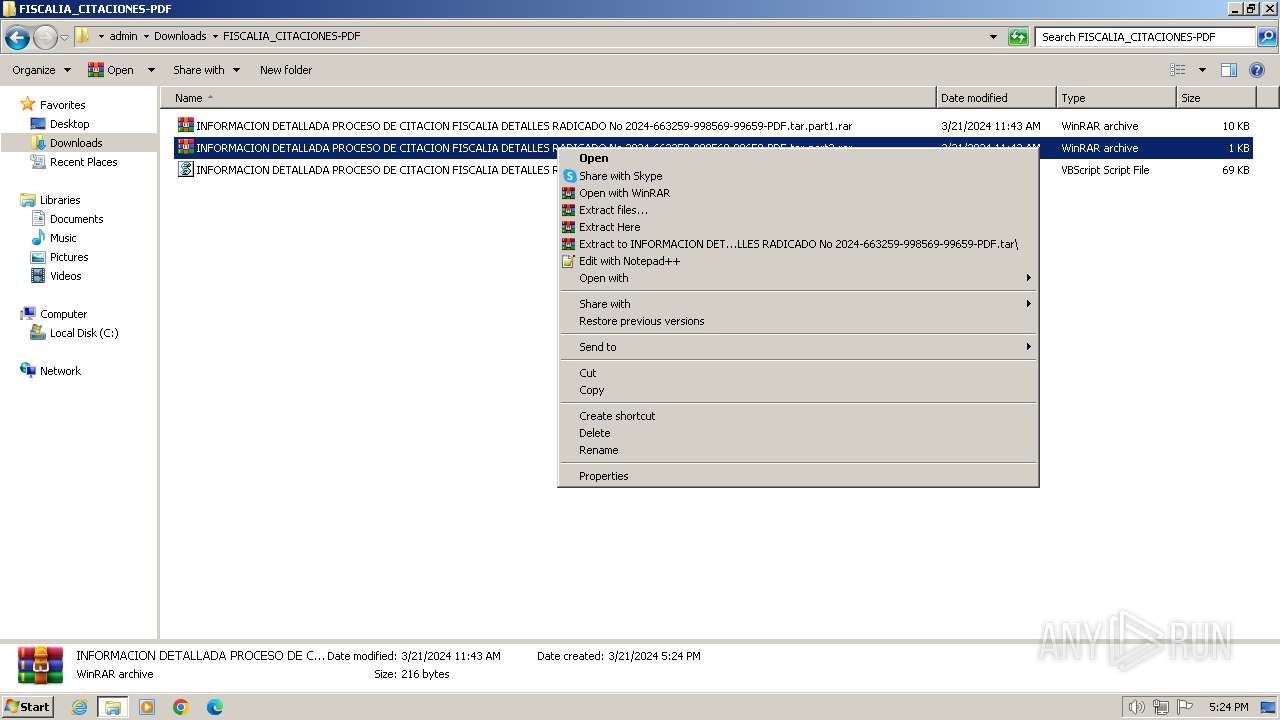Click the Action Center flag tray icon

tap(1184, 707)
